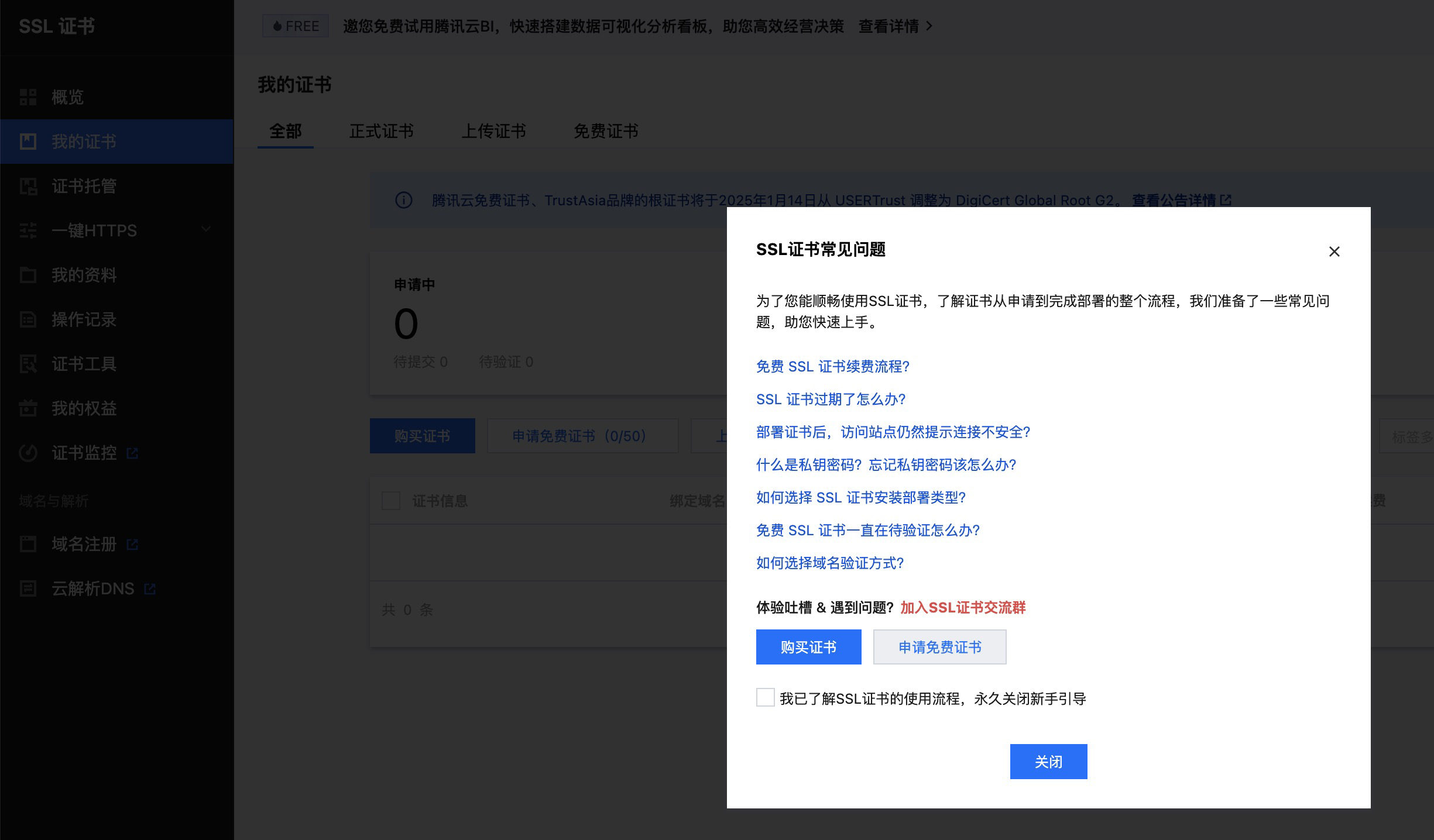Click 加入SSL证书交流群 red link
Screen dimensions: 1434x840
click(963, 608)
